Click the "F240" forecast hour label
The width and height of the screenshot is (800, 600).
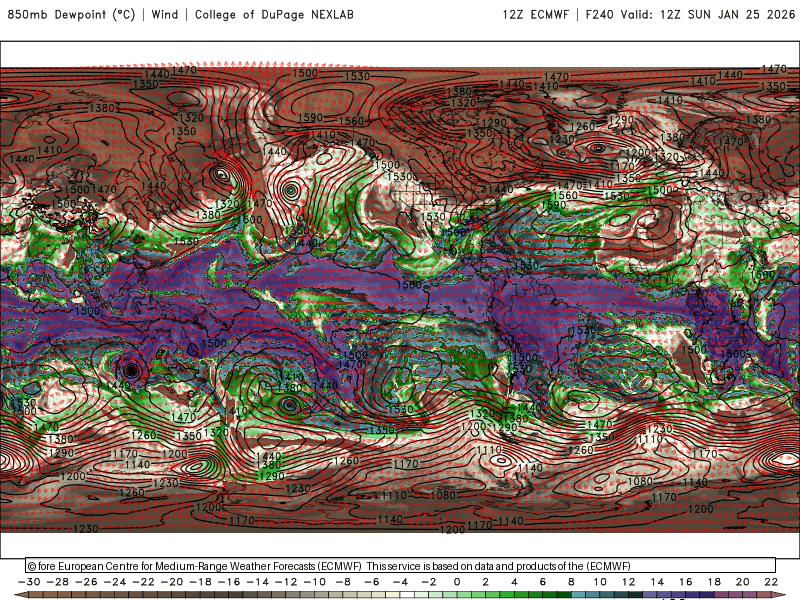click(x=599, y=15)
